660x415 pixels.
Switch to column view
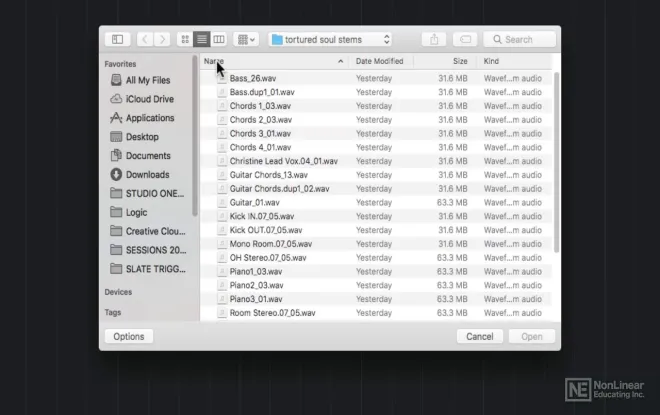click(218, 40)
